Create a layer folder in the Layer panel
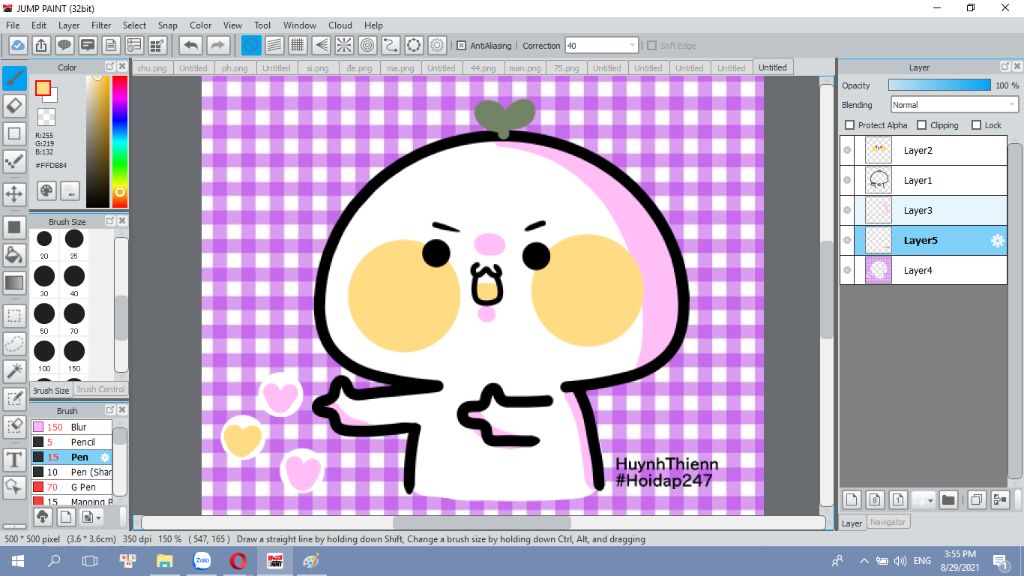 pos(948,500)
